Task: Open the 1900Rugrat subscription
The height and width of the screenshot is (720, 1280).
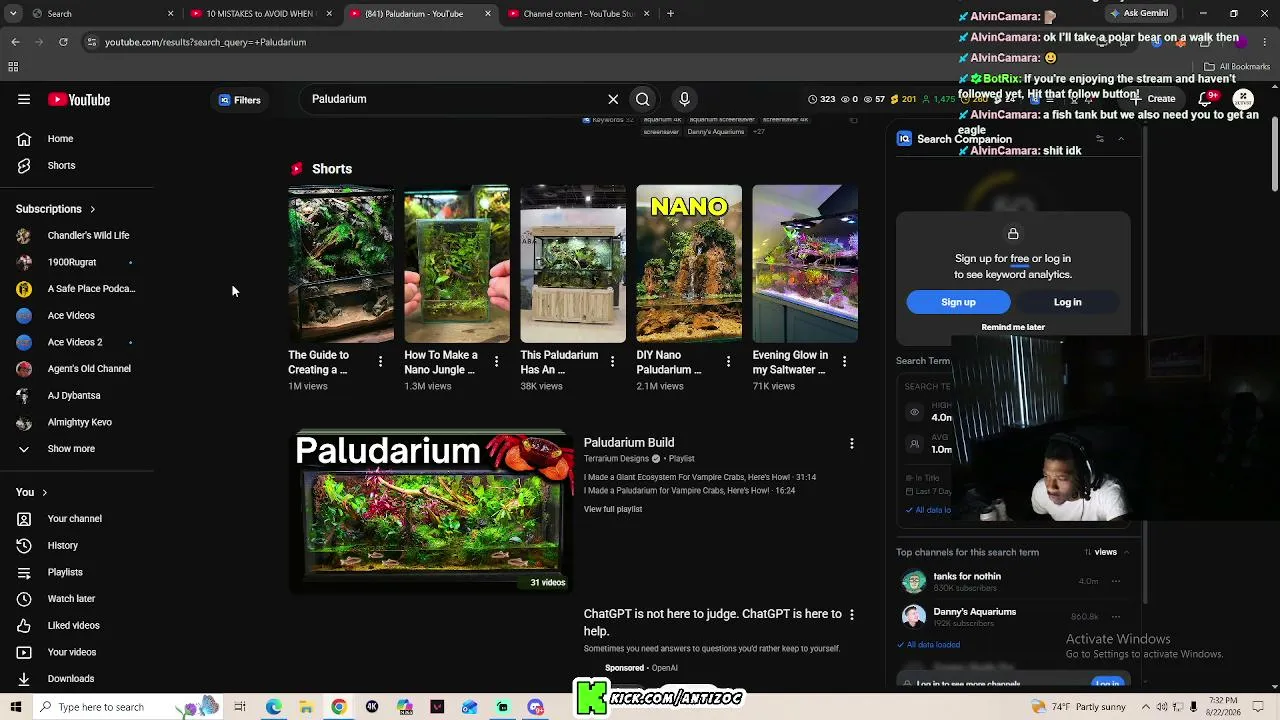Action: [77, 262]
